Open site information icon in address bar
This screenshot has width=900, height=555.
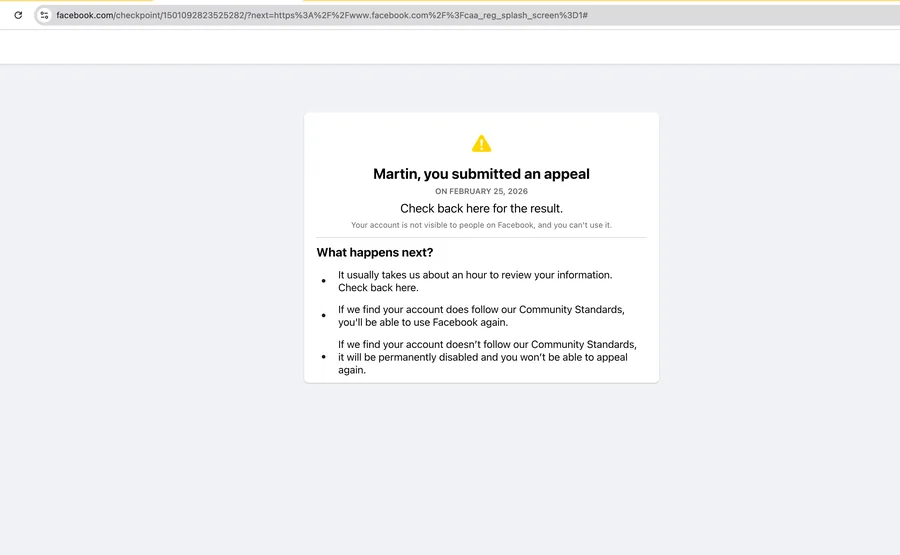coord(44,15)
